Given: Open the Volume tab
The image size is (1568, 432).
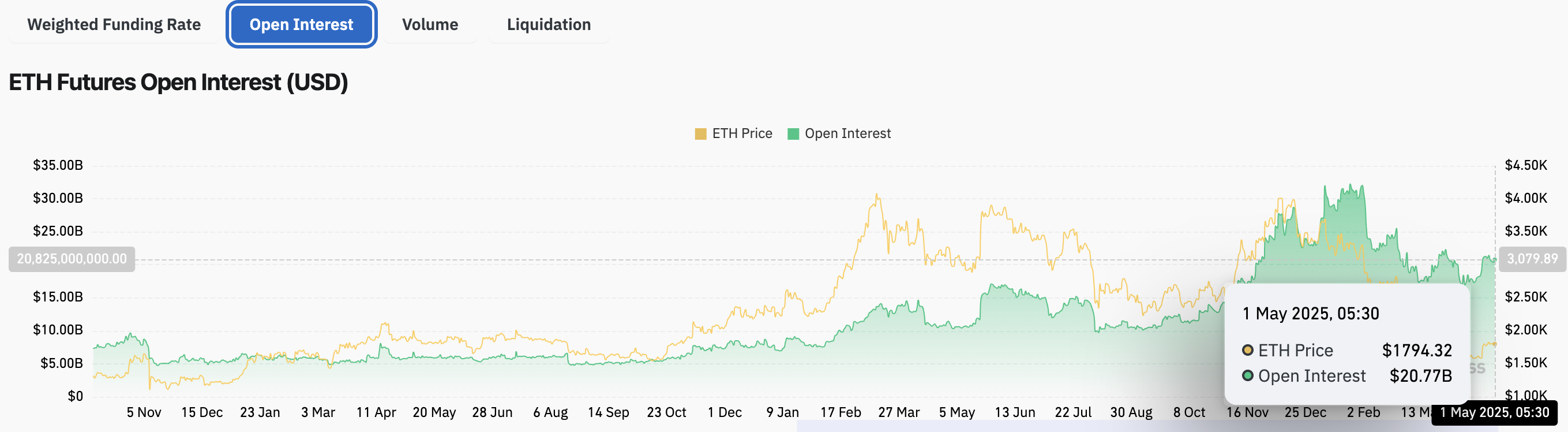Looking at the screenshot, I should pos(430,24).
